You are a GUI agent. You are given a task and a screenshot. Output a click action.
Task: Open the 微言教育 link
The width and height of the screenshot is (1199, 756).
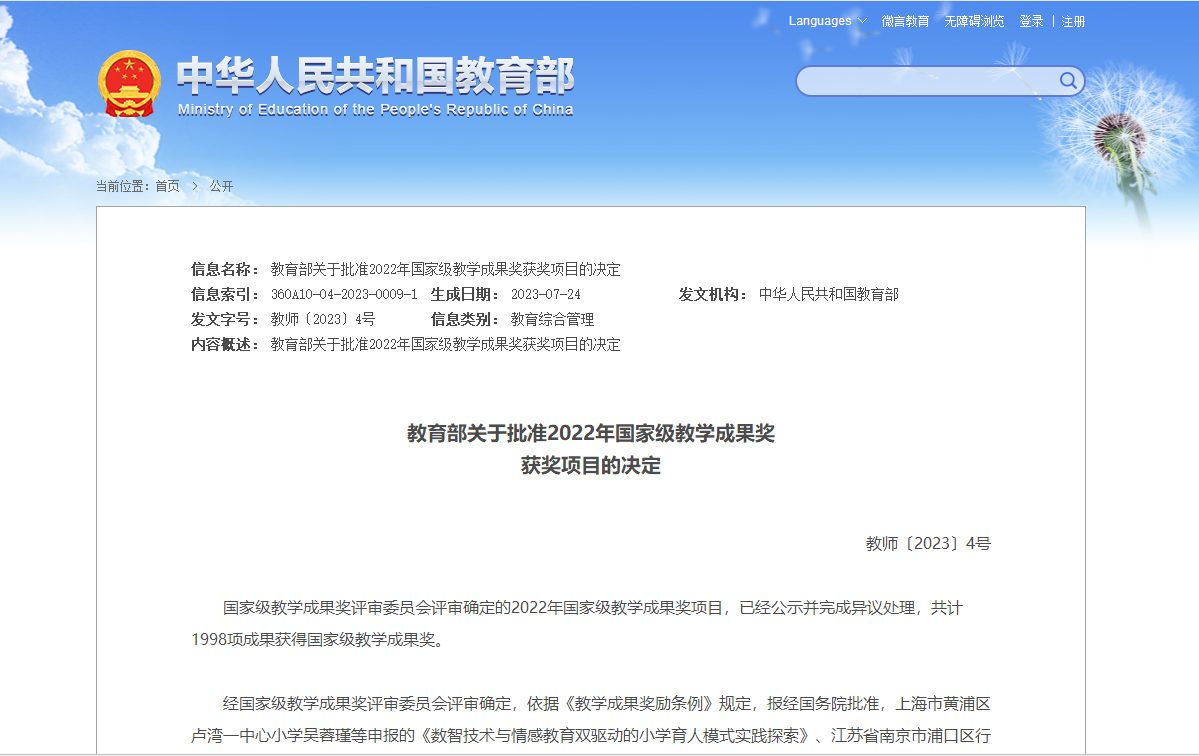(x=905, y=21)
